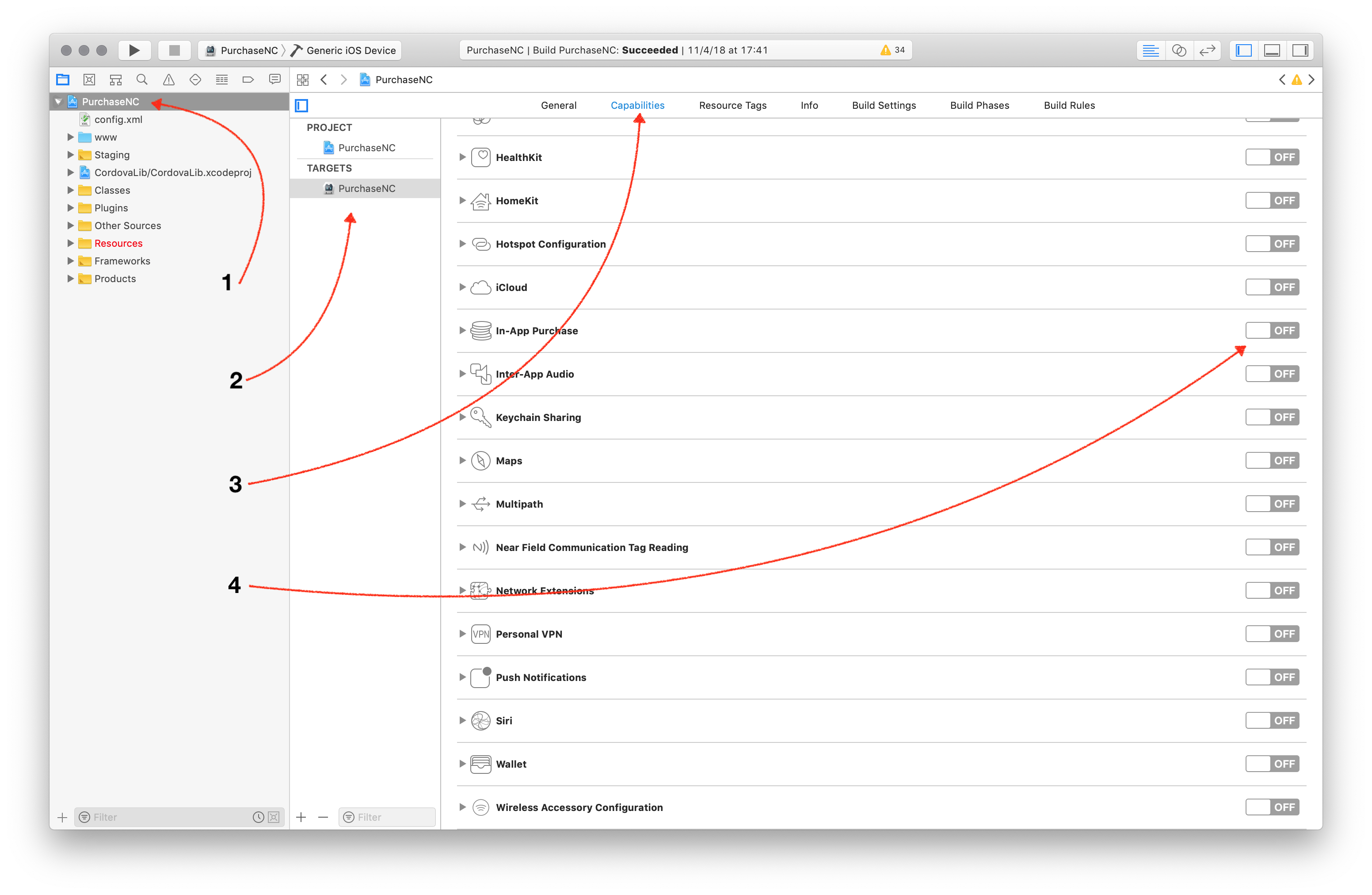
Task: Open the related items grid icon
Action: pyautogui.click(x=303, y=80)
